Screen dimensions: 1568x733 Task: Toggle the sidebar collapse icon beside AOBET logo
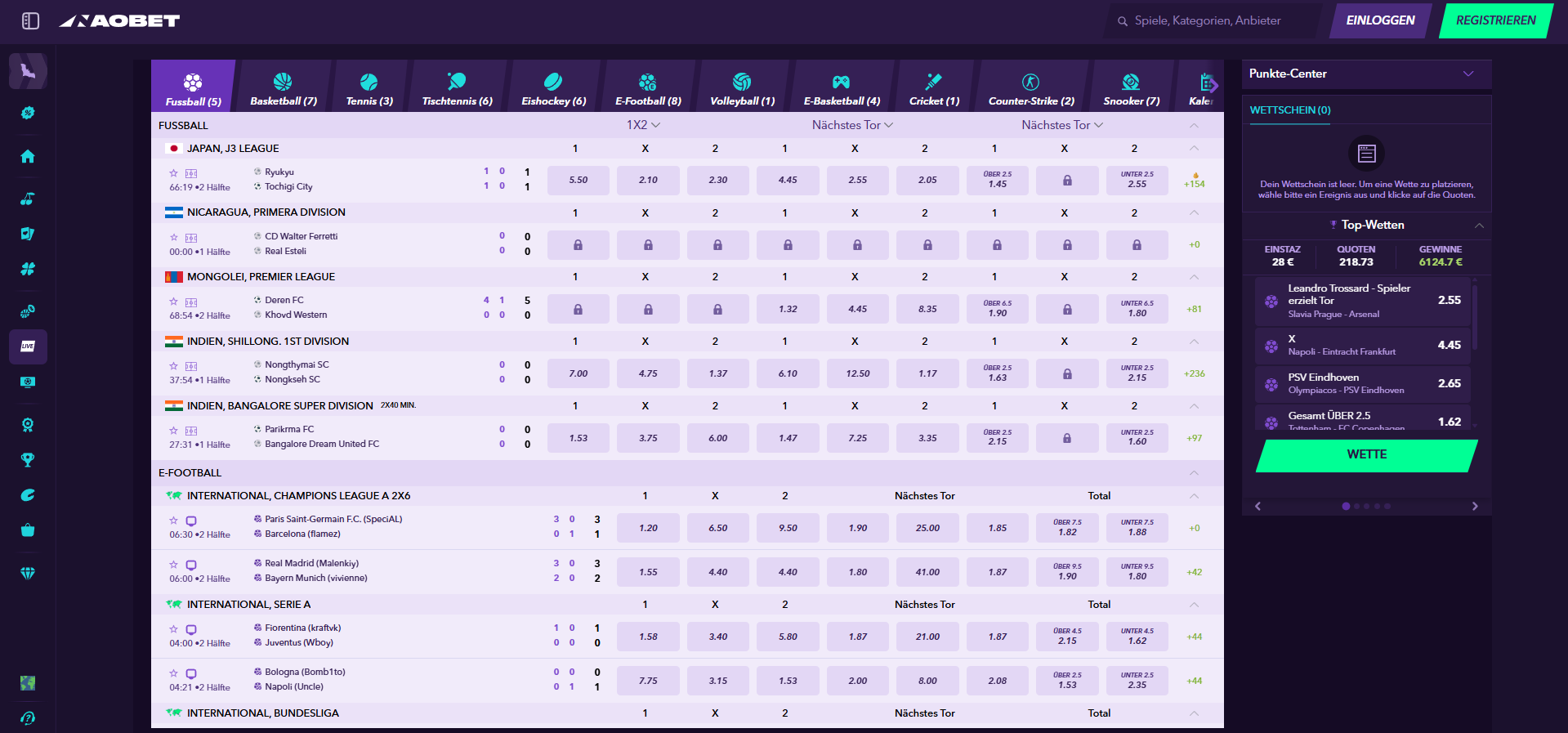coord(30,20)
